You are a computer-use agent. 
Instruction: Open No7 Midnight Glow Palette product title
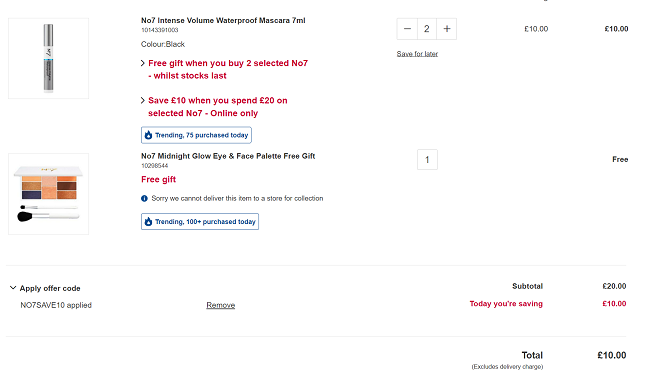tap(228, 156)
